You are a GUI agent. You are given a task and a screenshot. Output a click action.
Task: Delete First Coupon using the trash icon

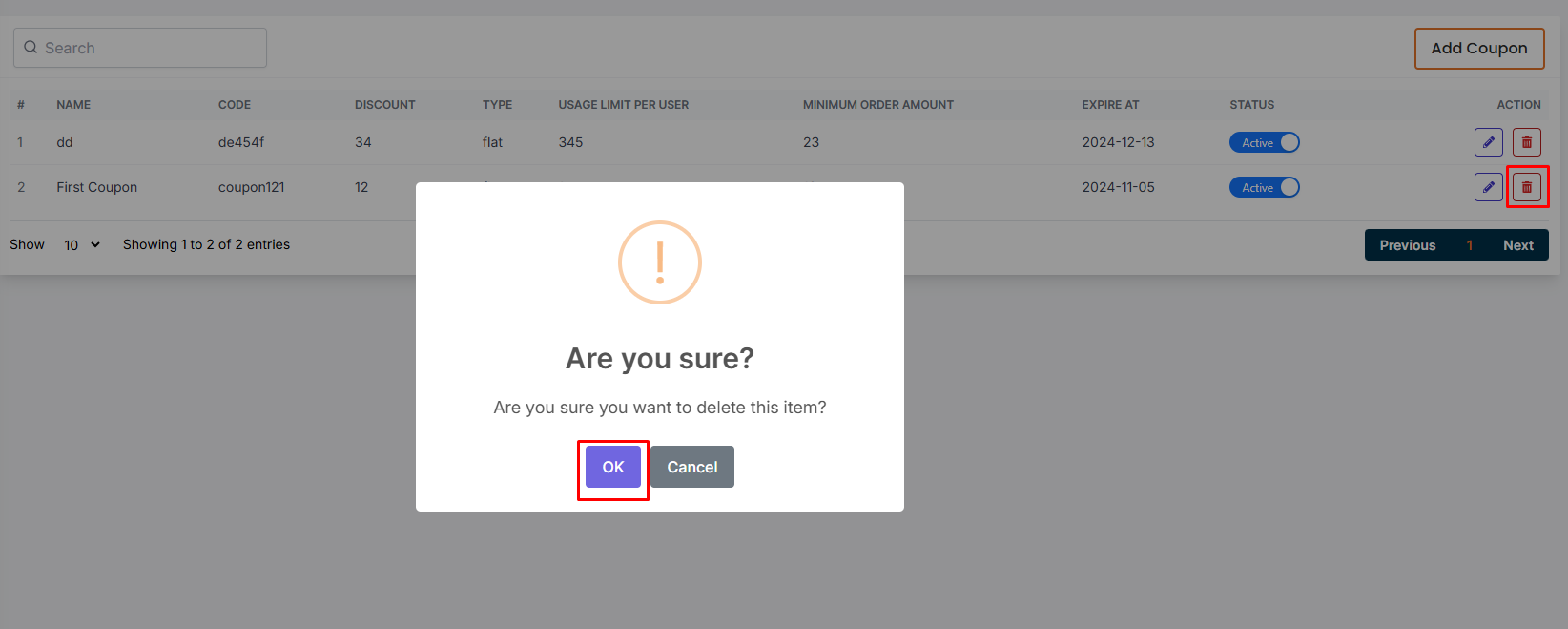(1526, 187)
